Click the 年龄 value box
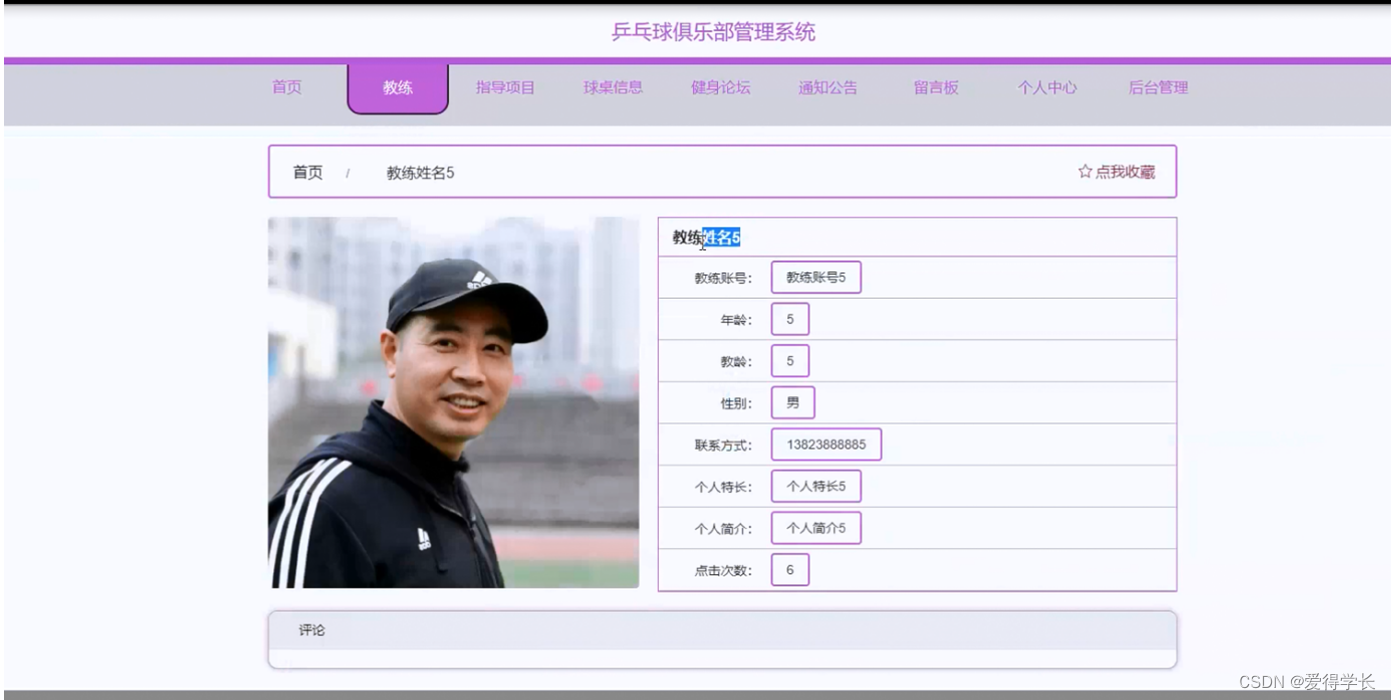The width and height of the screenshot is (1391, 700). (790, 320)
